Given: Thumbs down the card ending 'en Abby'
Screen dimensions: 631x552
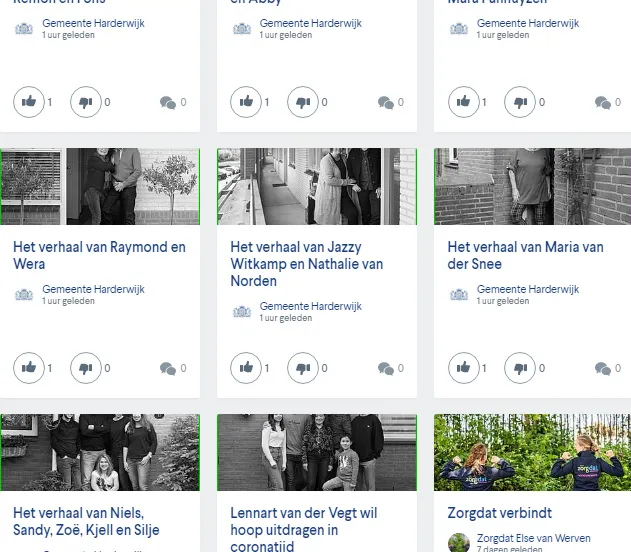Looking at the screenshot, I should pyautogui.click(x=303, y=102).
